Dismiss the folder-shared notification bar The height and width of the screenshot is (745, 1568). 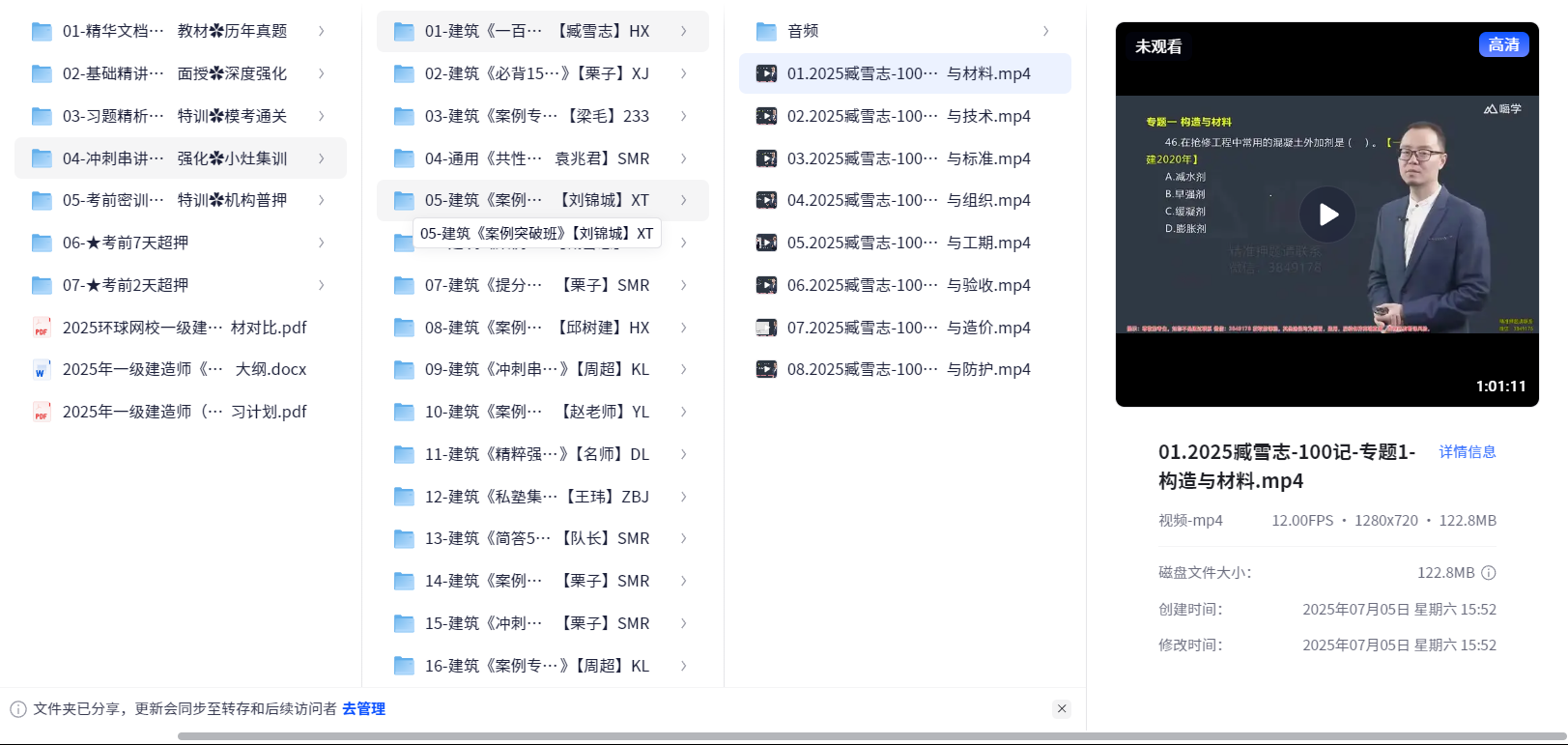click(1062, 708)
